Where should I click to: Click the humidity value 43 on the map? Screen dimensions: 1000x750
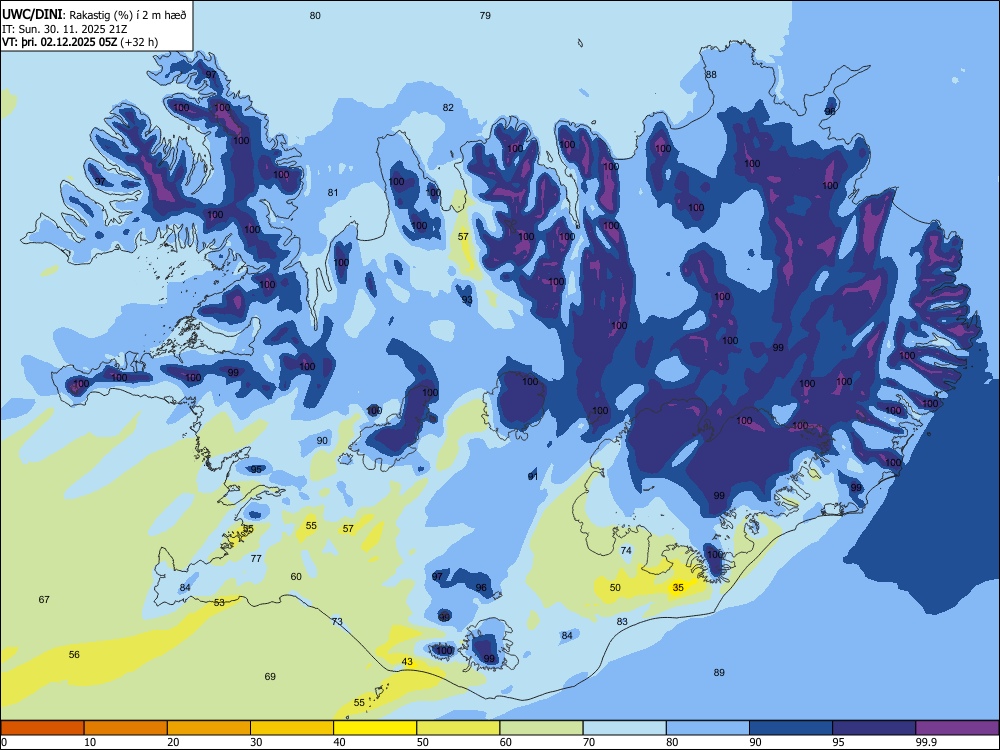407,661
